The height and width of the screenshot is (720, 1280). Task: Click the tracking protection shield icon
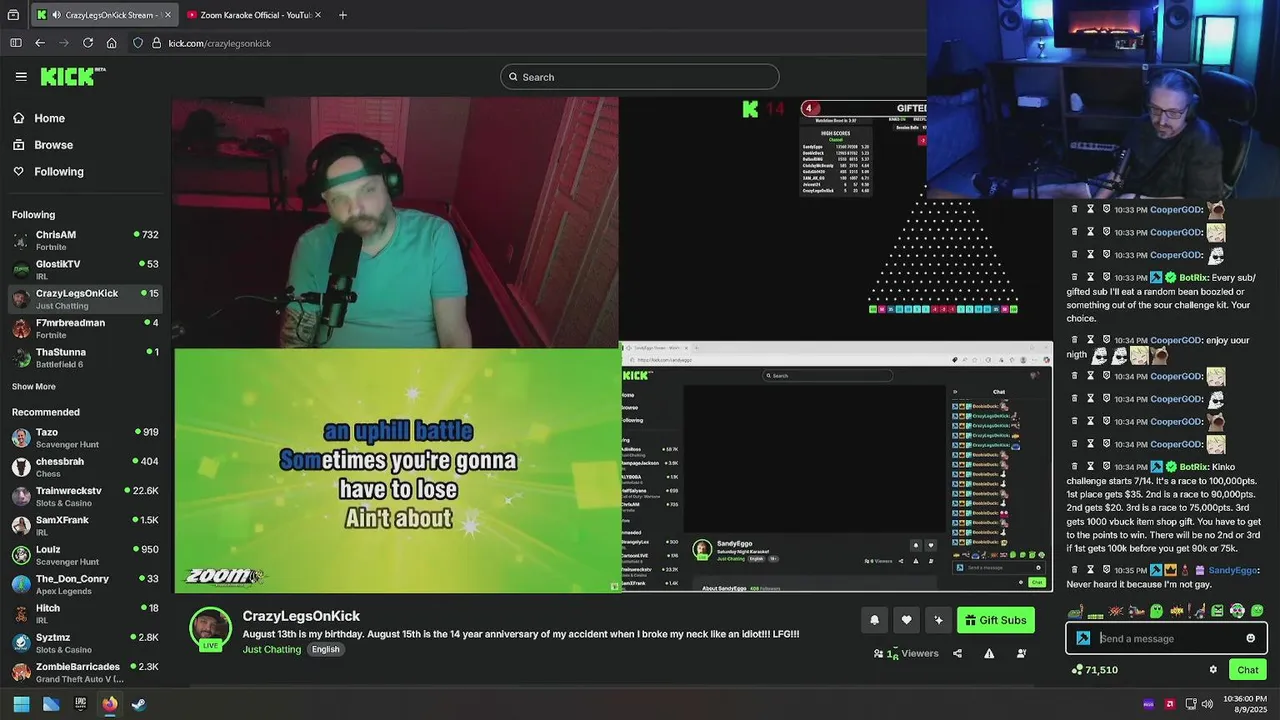138,43
